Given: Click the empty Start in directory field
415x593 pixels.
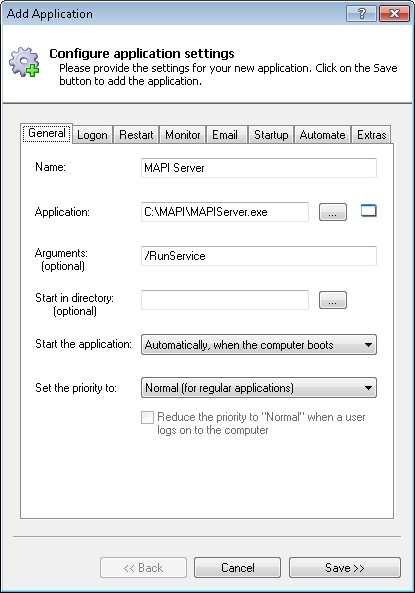Looking at the screenshot, I should [x=225, y=300].
